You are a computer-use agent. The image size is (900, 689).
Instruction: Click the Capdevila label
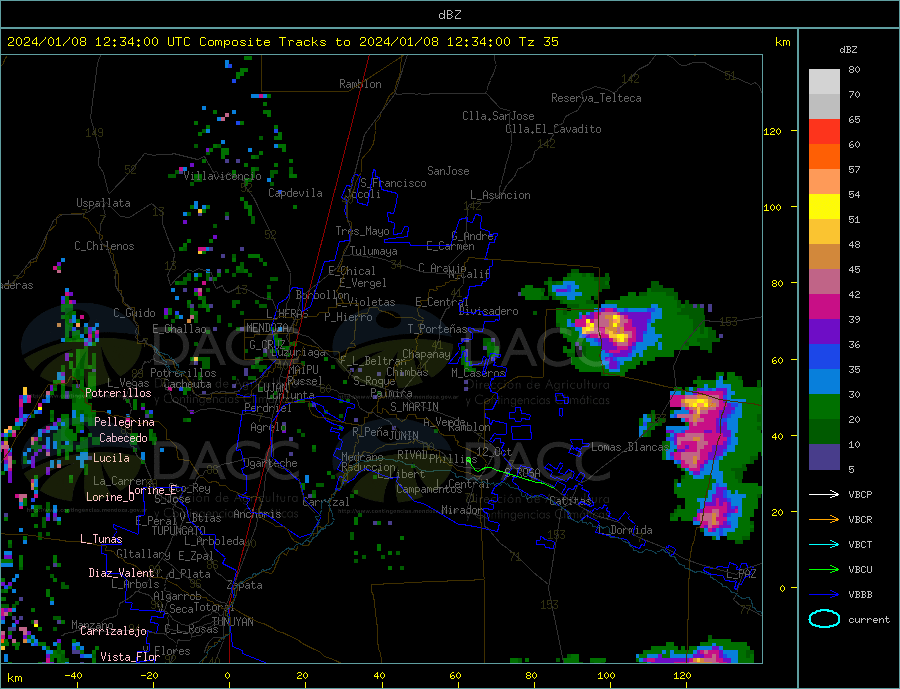[295, 193]
